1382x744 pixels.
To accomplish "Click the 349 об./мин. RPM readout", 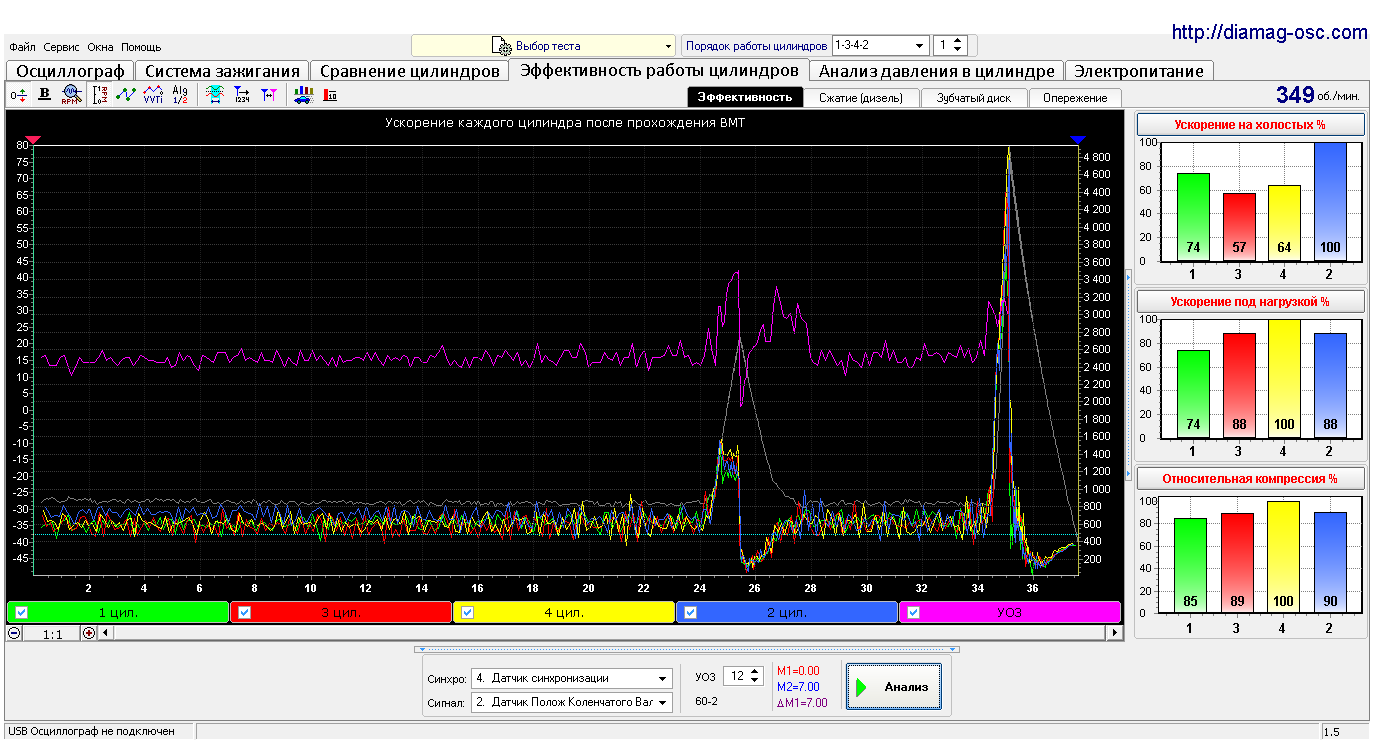I will click(x=1317, y=95).
